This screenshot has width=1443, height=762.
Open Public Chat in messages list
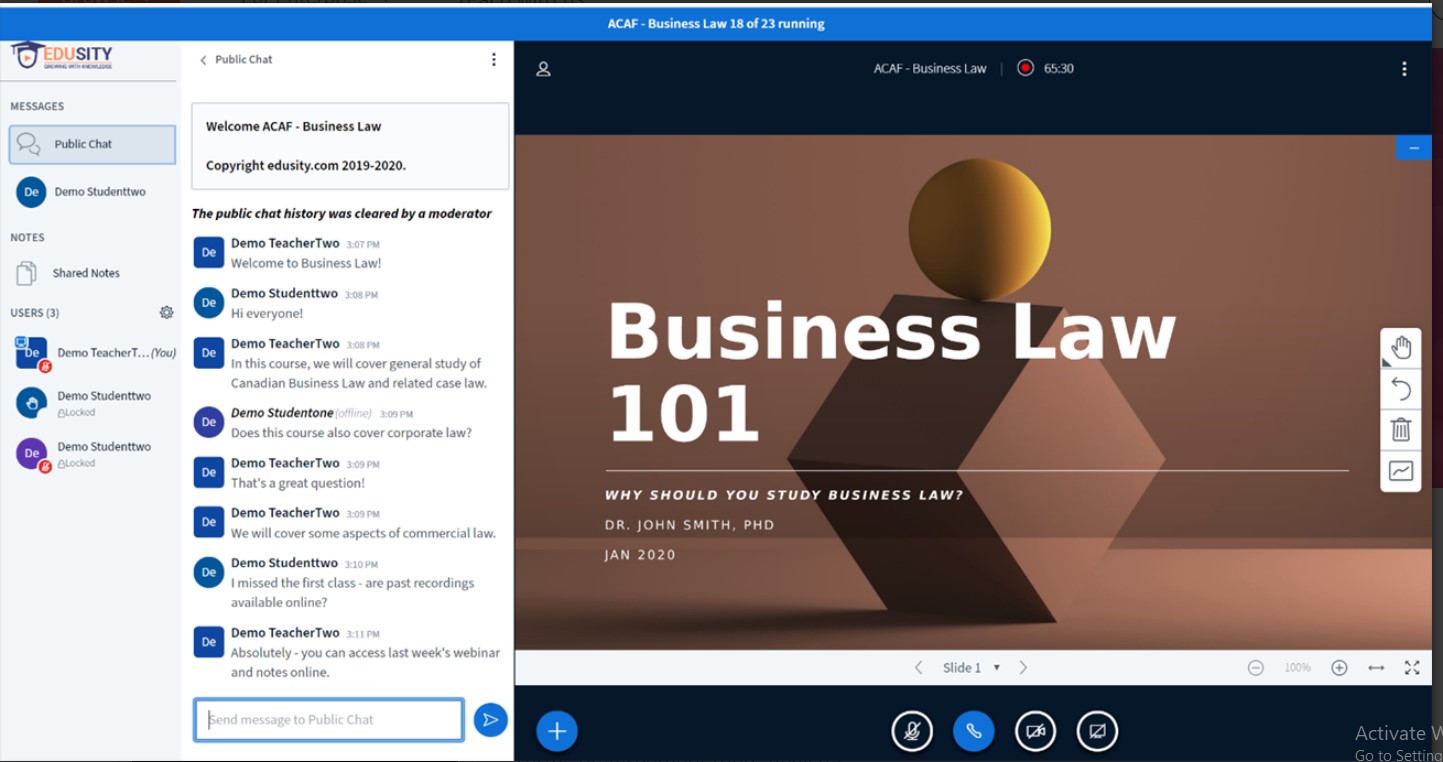coord(92,144)
